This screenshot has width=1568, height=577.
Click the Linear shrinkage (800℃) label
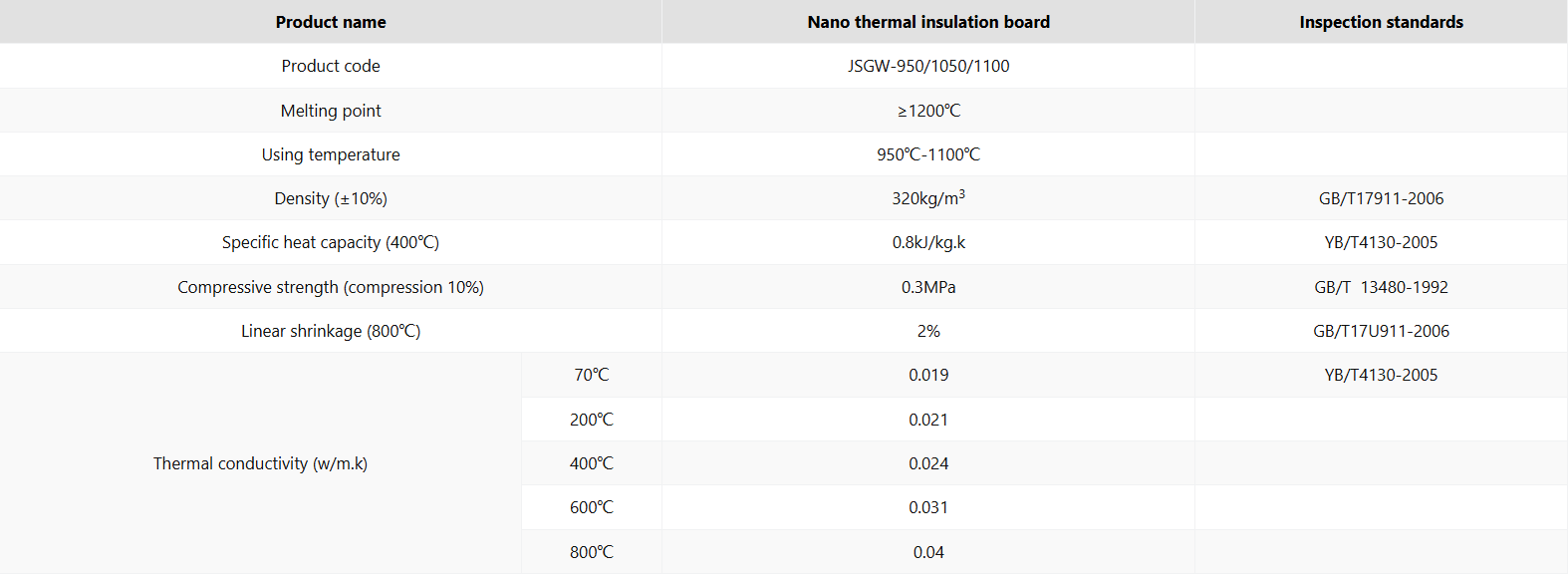click(331, 331)
